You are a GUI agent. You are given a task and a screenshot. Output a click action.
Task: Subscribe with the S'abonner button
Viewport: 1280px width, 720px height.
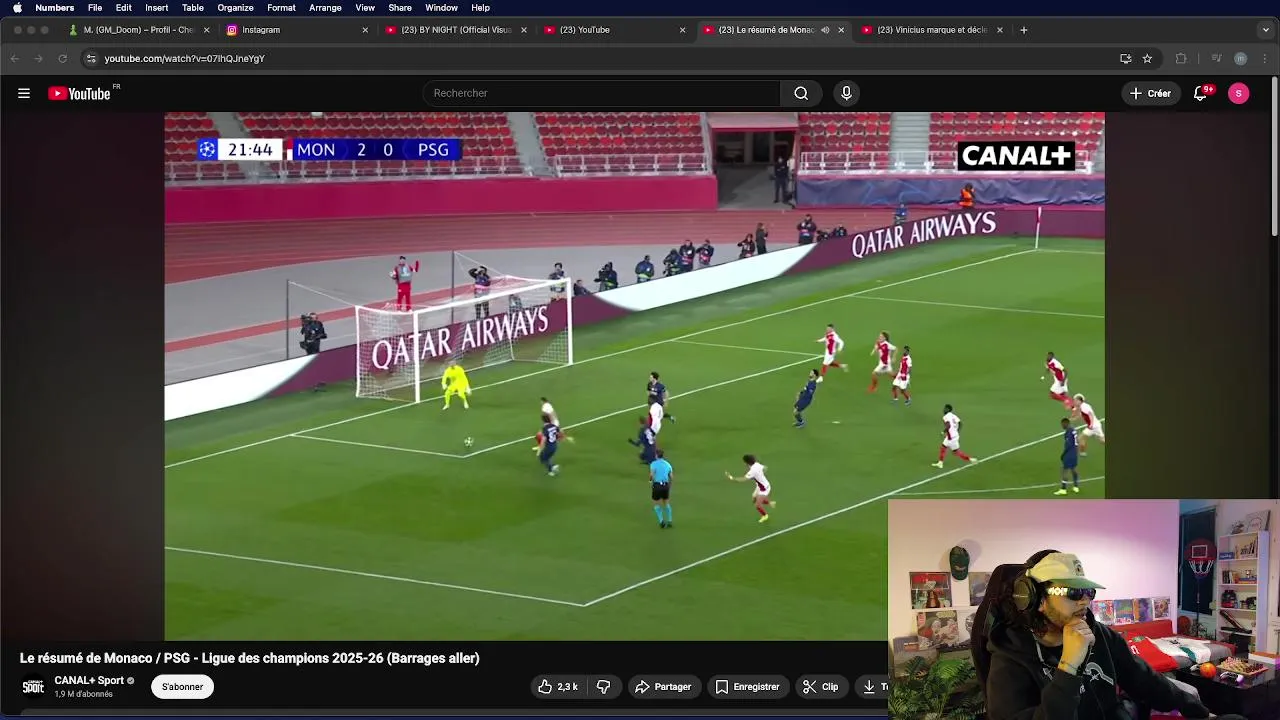click(x=182, y=687)
